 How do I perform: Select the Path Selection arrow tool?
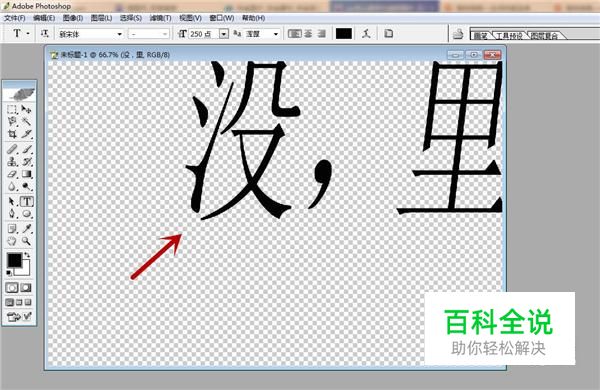(12, 201)
